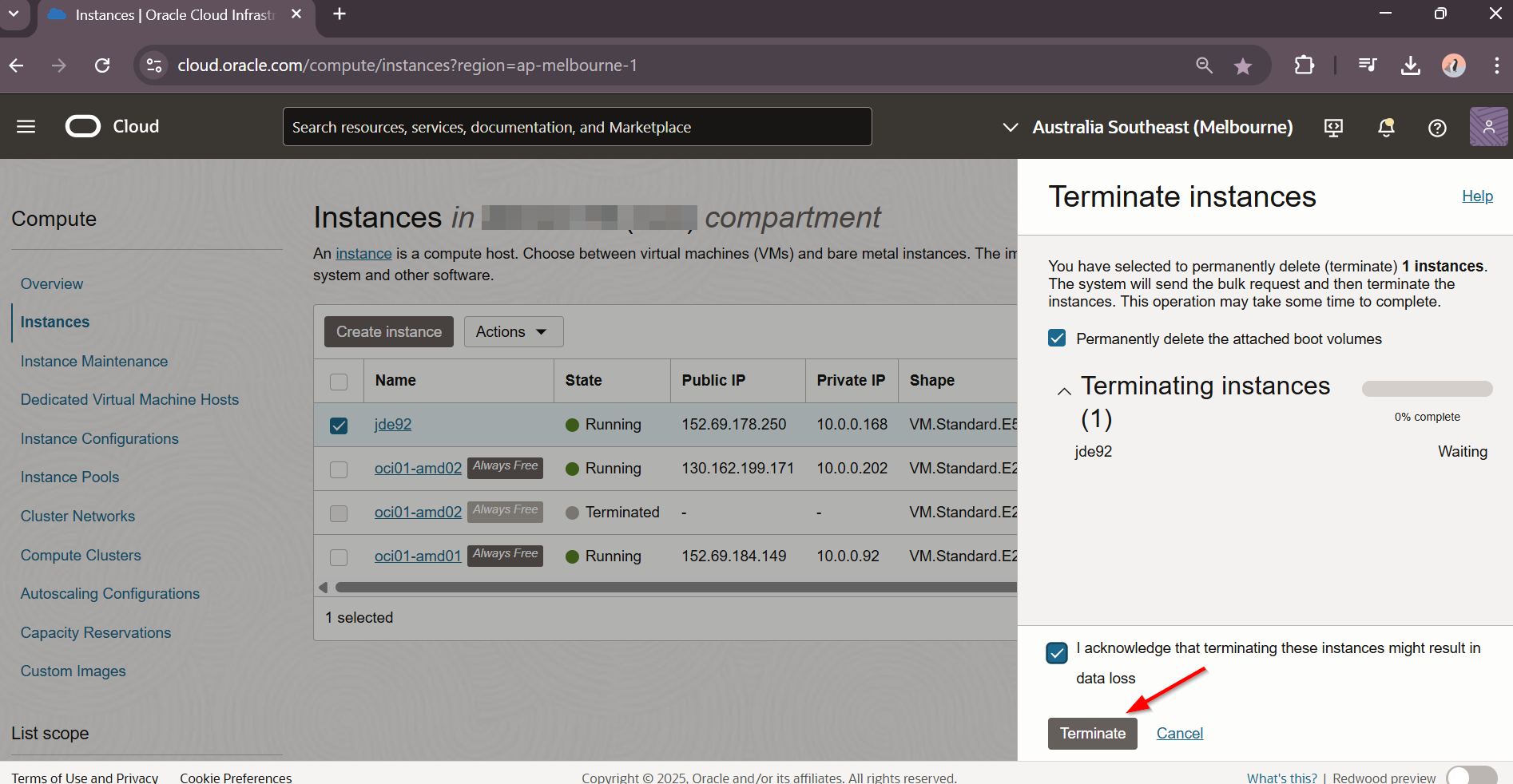The width and height of the screenshot is (1513, 784).
Task: Open the notifications bell
Action: pyautogui.click(x=1386, y=128)
